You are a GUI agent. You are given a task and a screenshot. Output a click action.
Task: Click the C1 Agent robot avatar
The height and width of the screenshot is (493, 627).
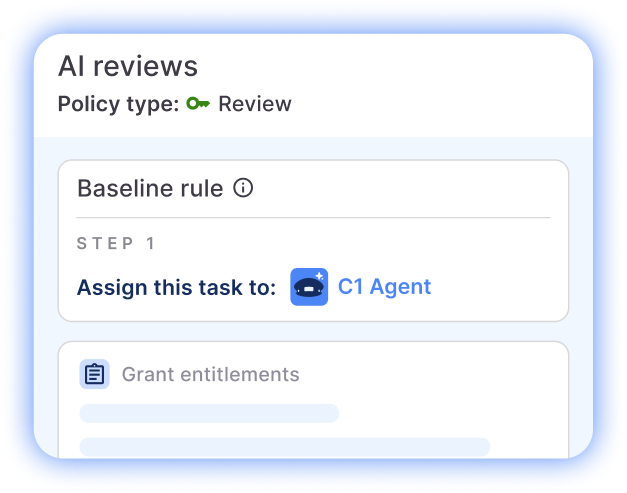tap(309, 287)
